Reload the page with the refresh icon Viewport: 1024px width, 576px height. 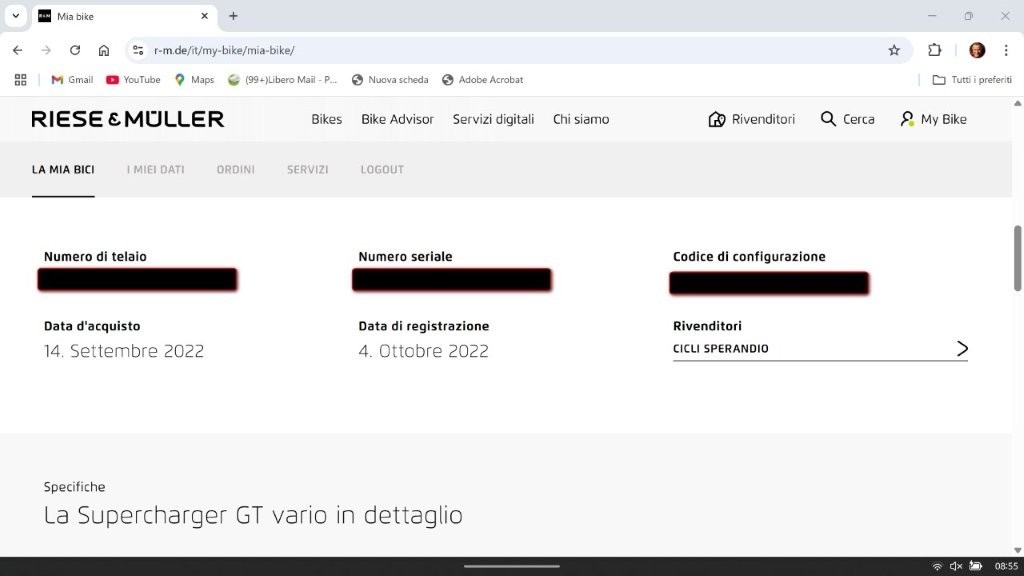pyautogui.click(x=75, y=50)
